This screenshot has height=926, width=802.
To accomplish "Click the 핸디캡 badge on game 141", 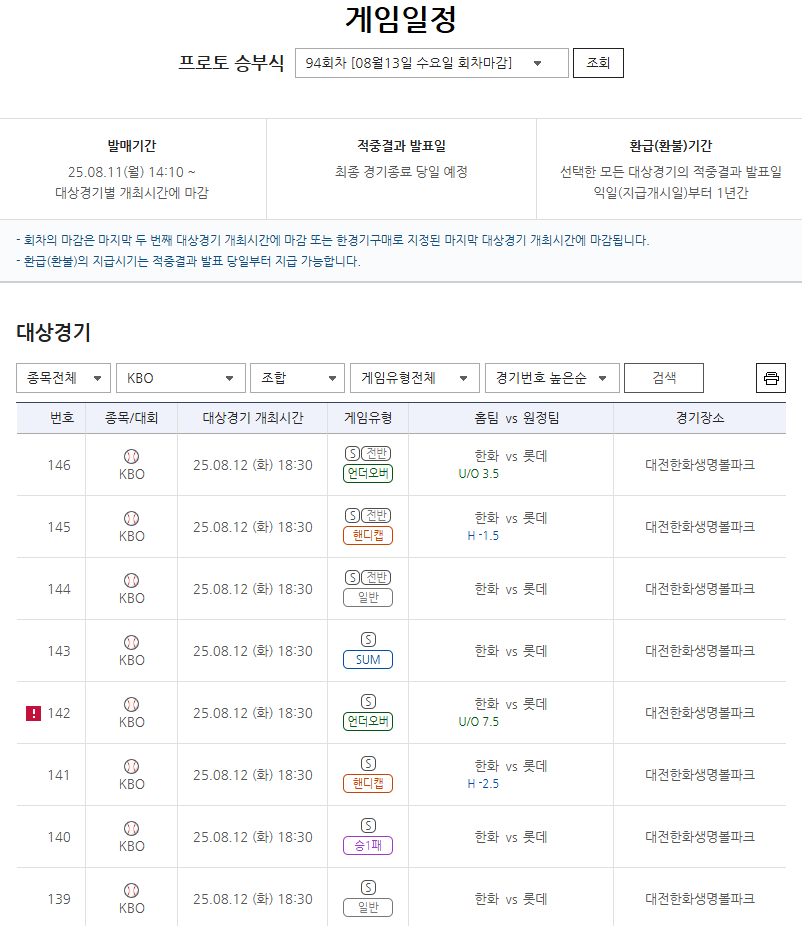I will pos(367,783).
